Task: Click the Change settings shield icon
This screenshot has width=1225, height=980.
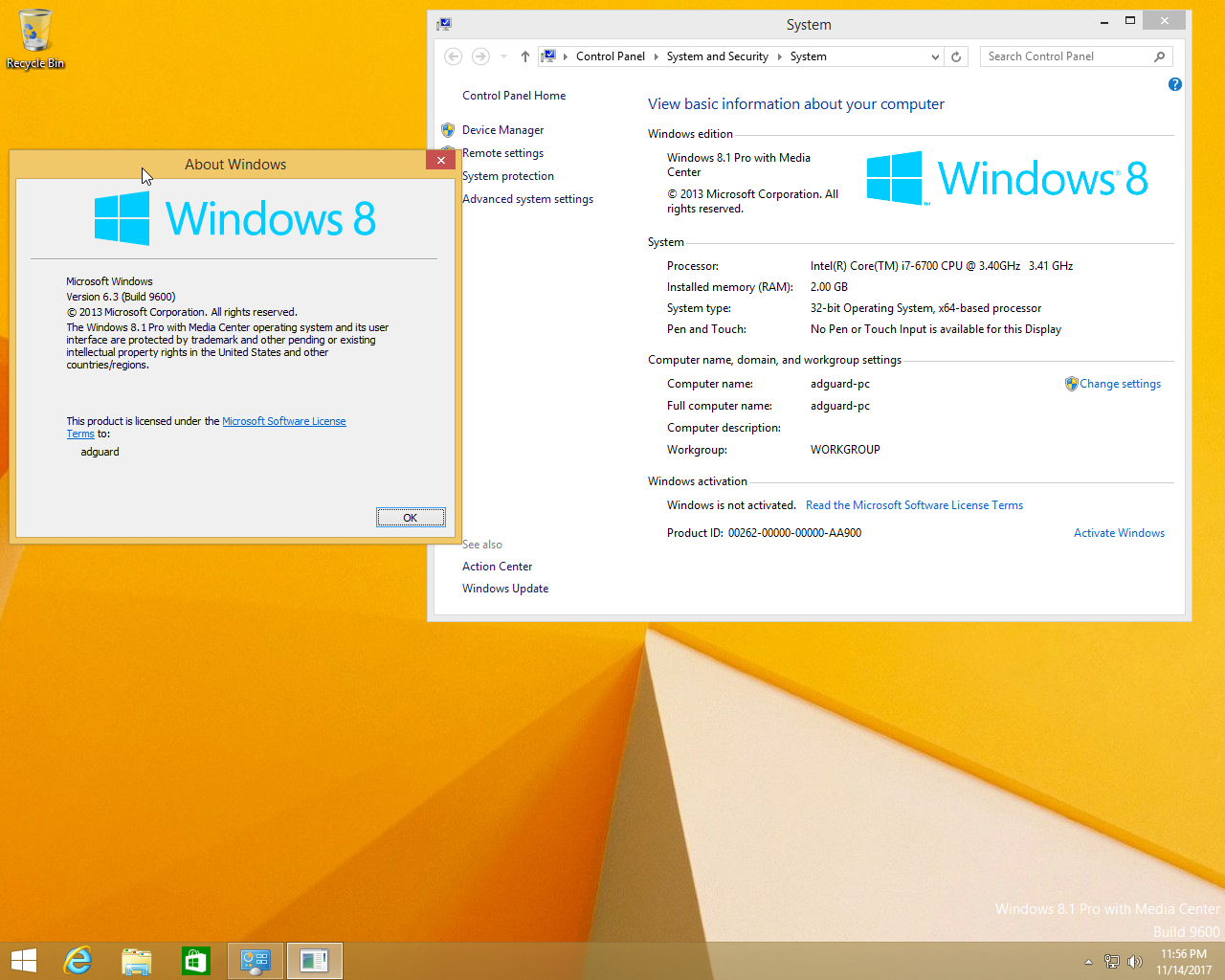Action: tap(1071, 384)
